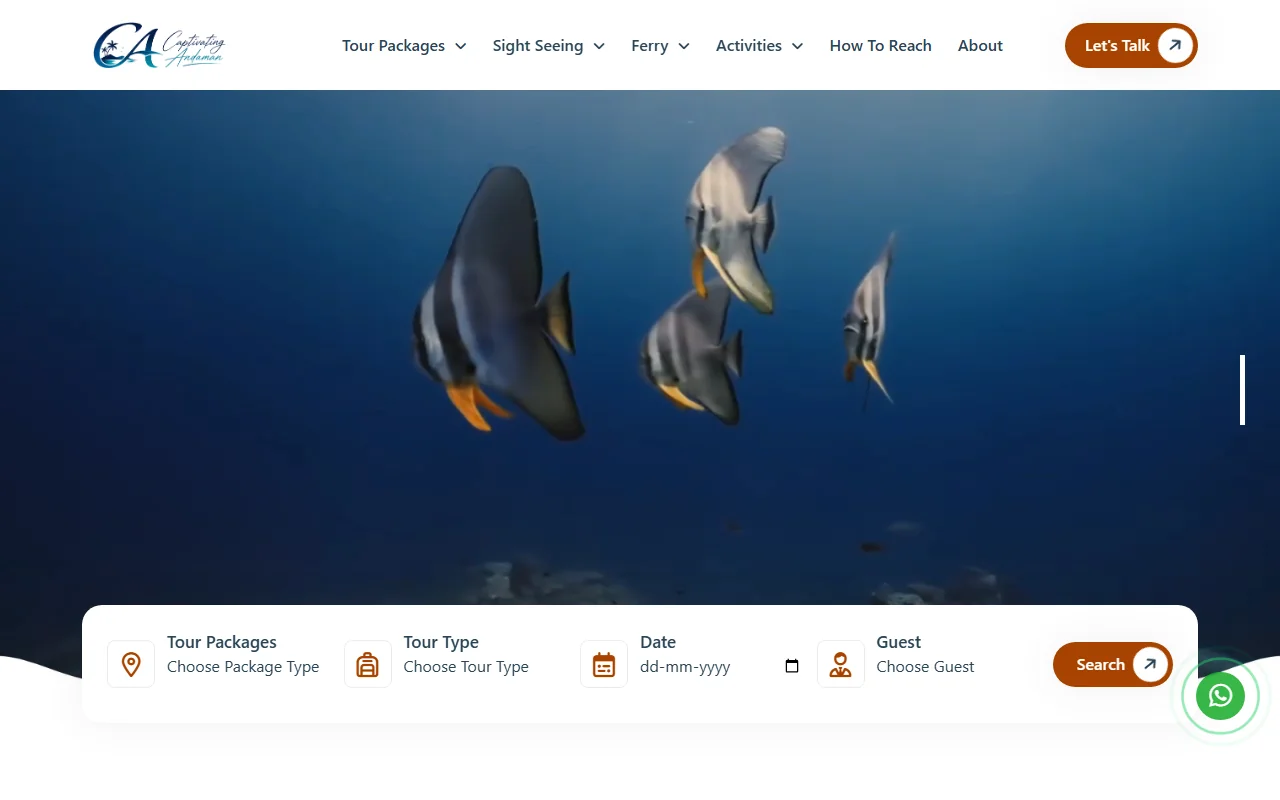Click the Captivating Andaman logo
This screenshot has height=800, width=1280.
point(160,46)
